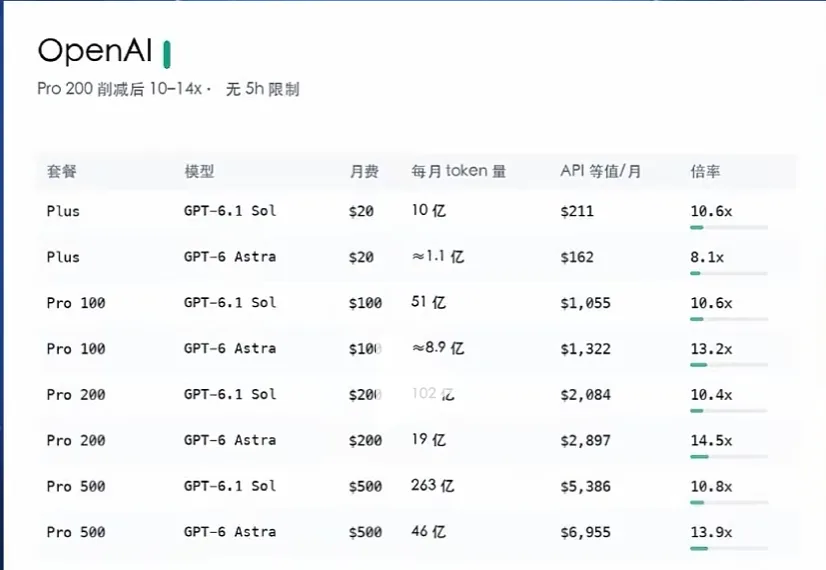826x570 pixels.
Task: Select the '51 亿' token amount
Action: pos(429,302)
